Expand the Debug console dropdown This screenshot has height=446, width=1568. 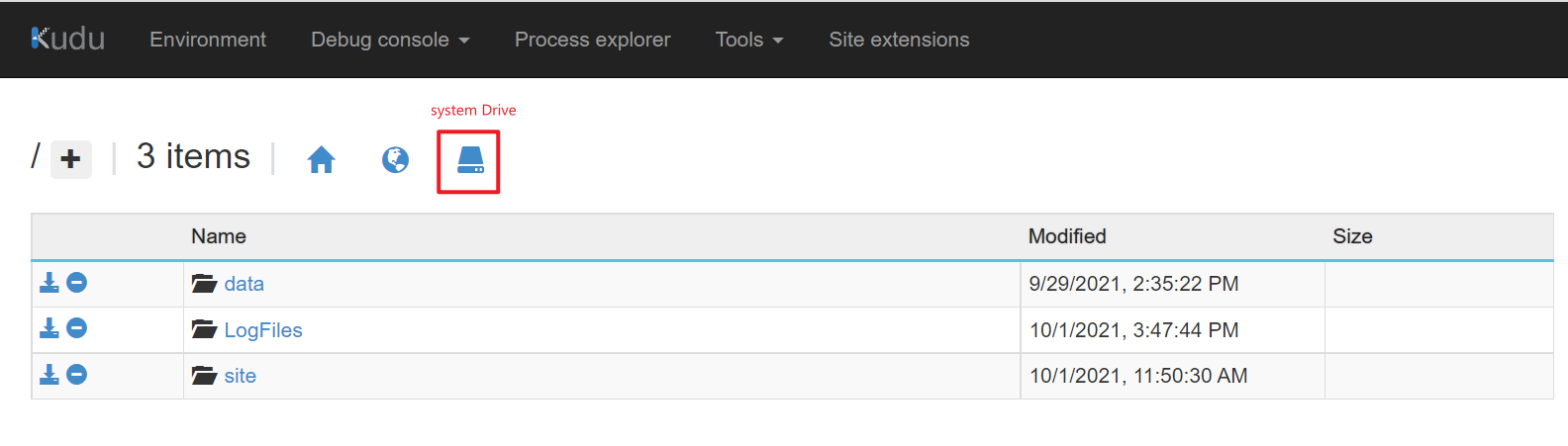390,40
